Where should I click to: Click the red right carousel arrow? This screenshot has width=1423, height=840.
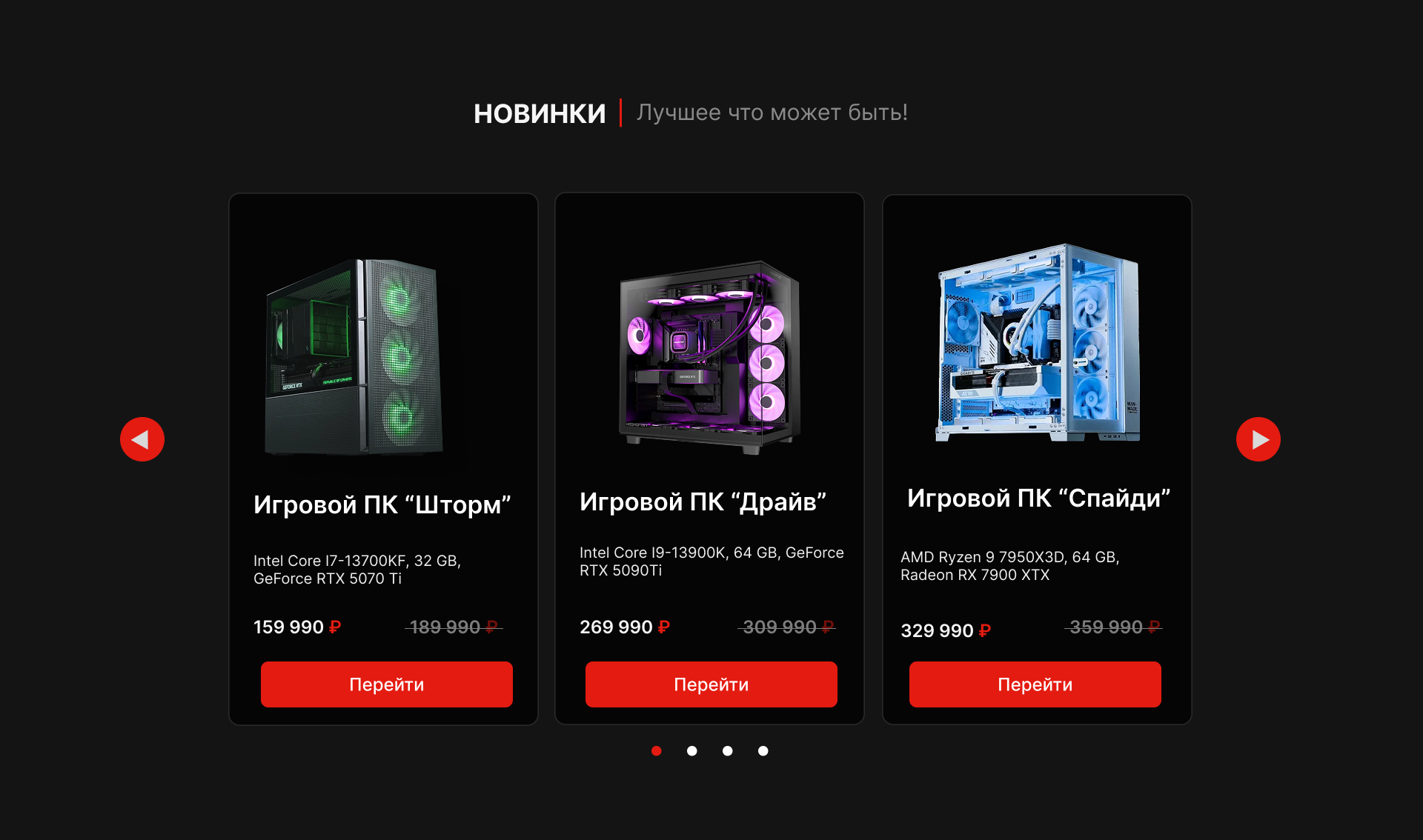coord(1258,439)
